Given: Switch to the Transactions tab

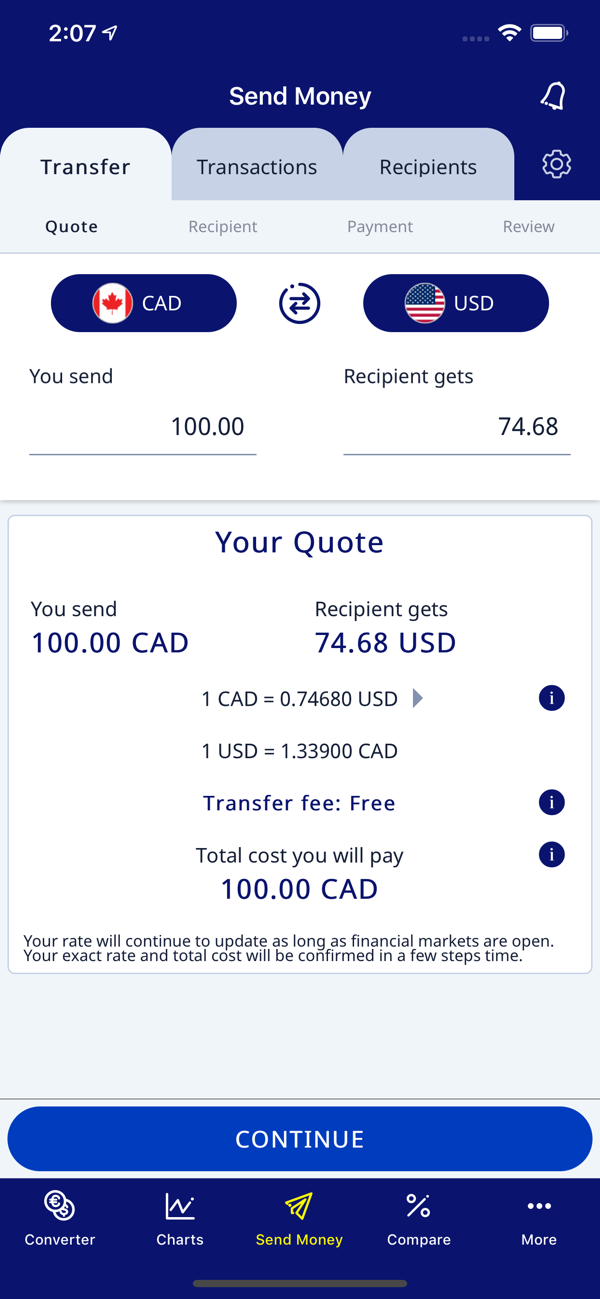Looking at the screenshot, I should (x=257, y=167).
